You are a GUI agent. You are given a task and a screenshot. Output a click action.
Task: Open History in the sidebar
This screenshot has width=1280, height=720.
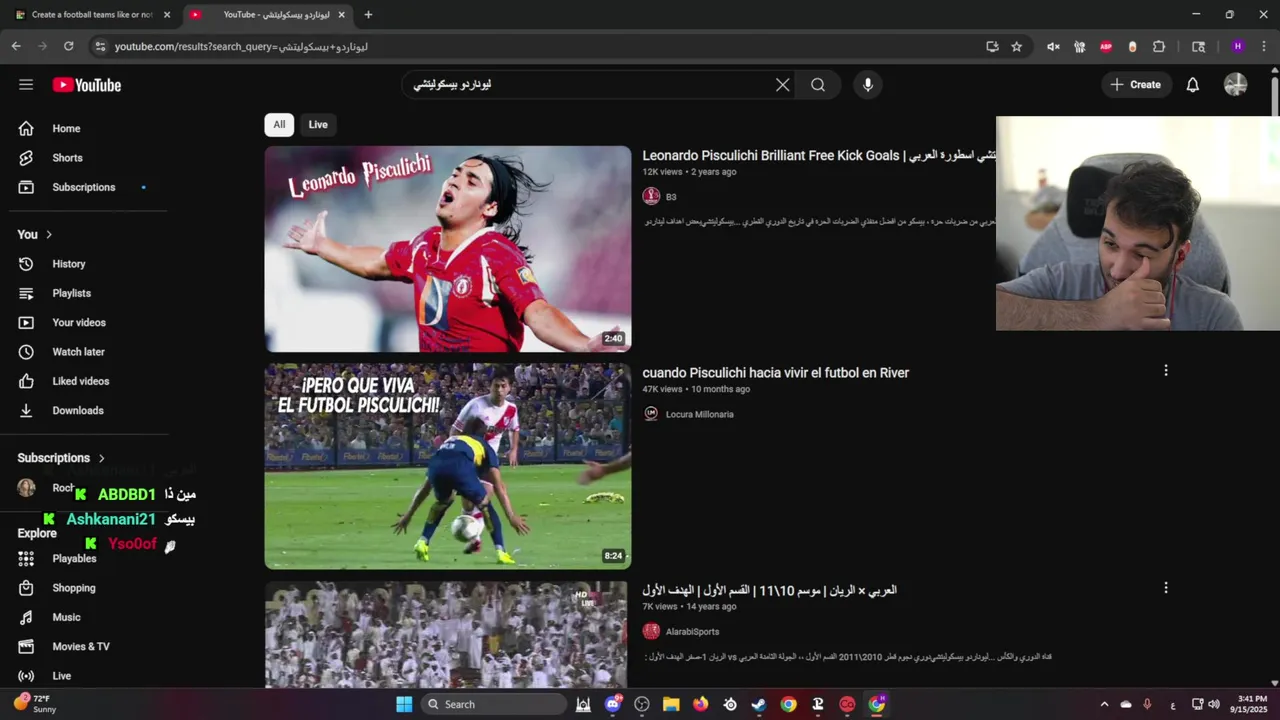pos(88,264)
